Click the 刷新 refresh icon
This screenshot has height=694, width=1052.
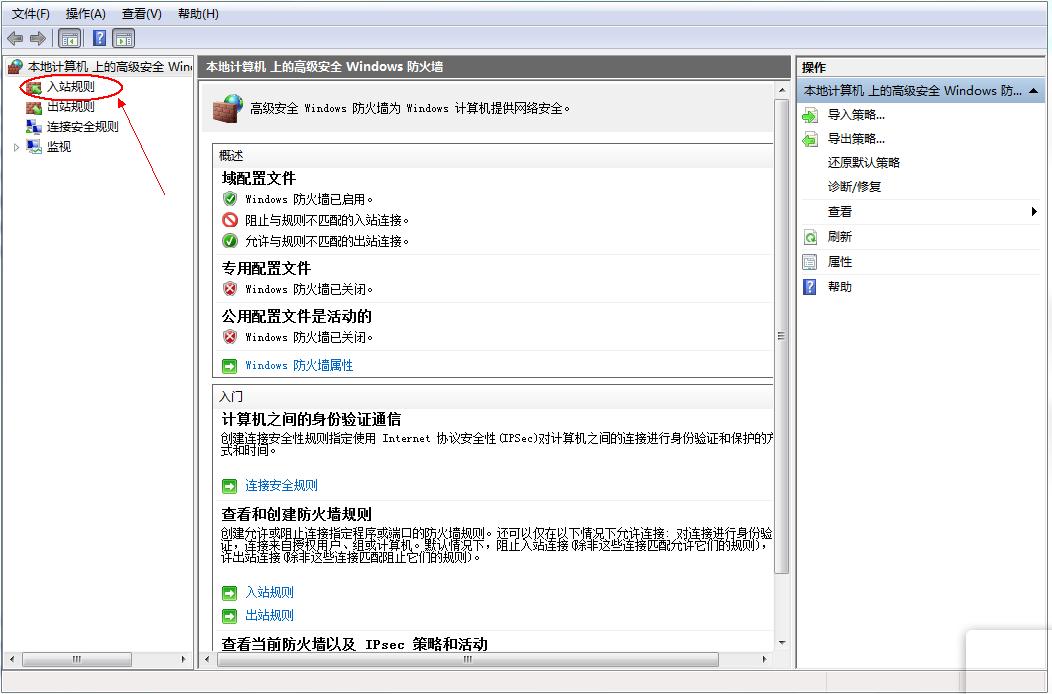coord(810,237)
